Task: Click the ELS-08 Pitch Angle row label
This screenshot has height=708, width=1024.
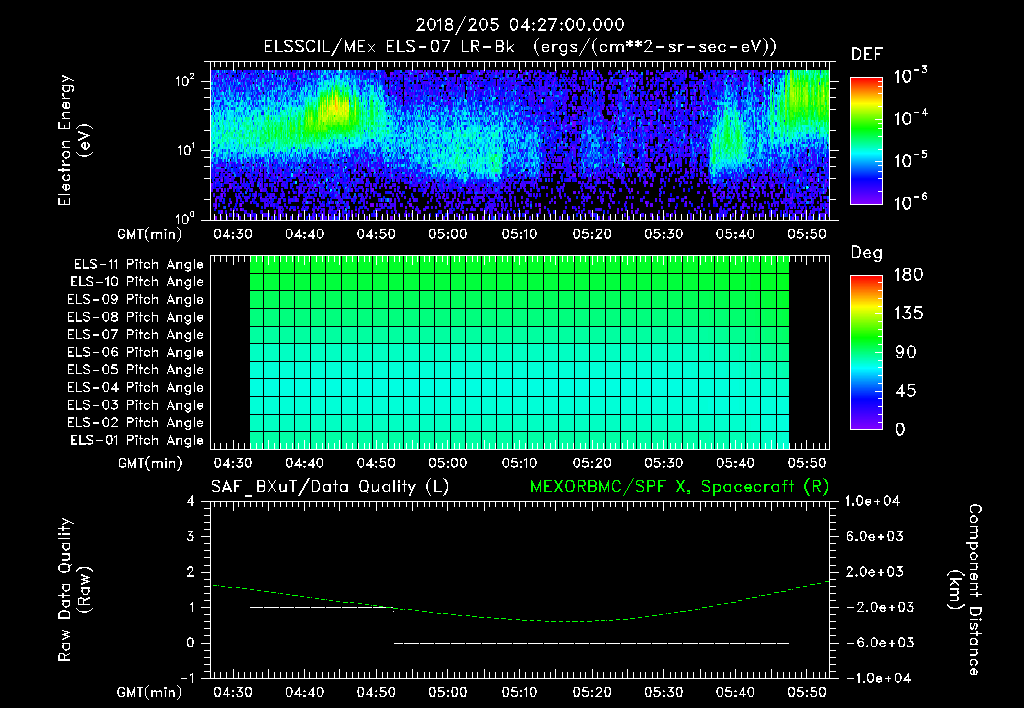Action: click(x=136, y=317)
